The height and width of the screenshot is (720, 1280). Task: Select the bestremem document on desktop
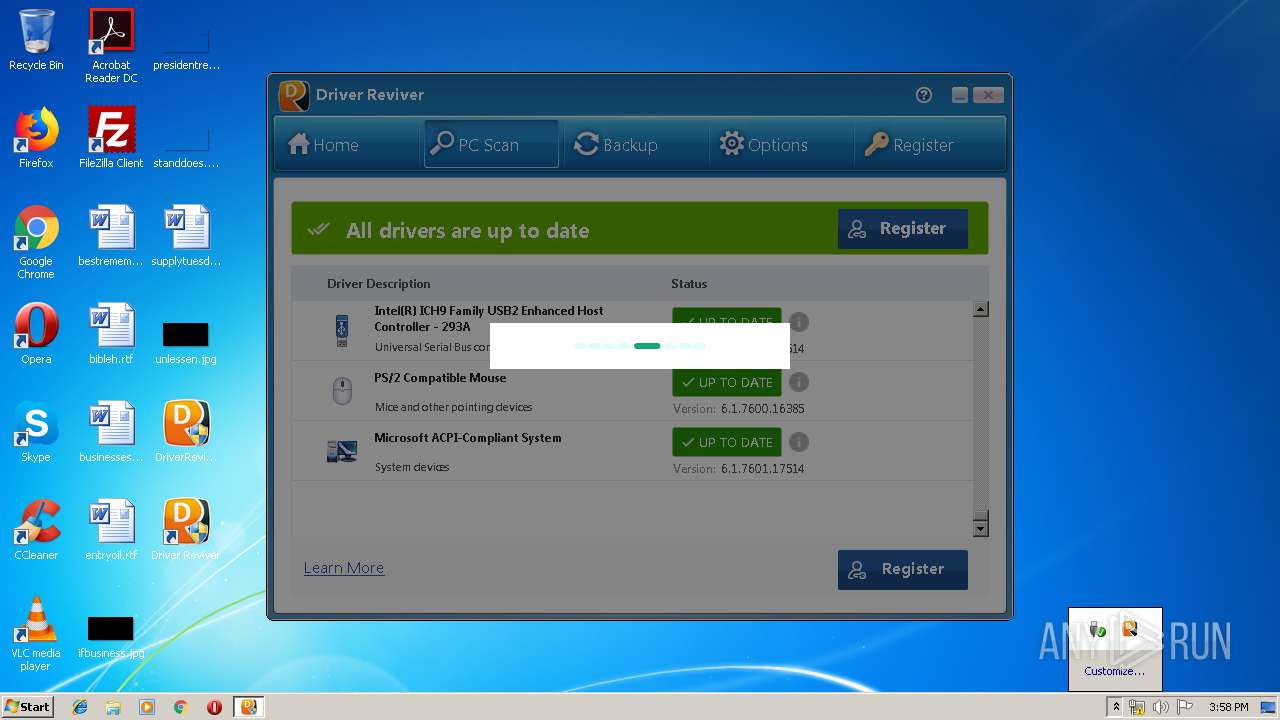point(111,236)
